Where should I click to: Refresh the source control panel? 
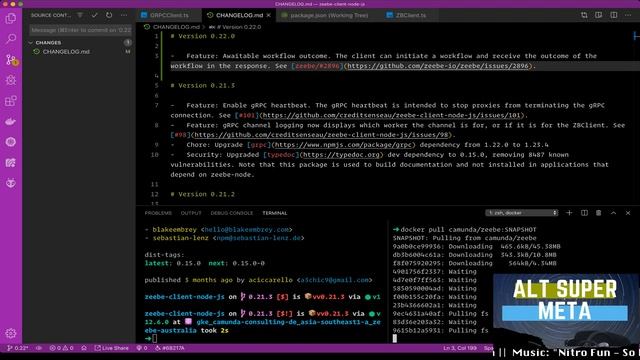click(x=109, y=15)
